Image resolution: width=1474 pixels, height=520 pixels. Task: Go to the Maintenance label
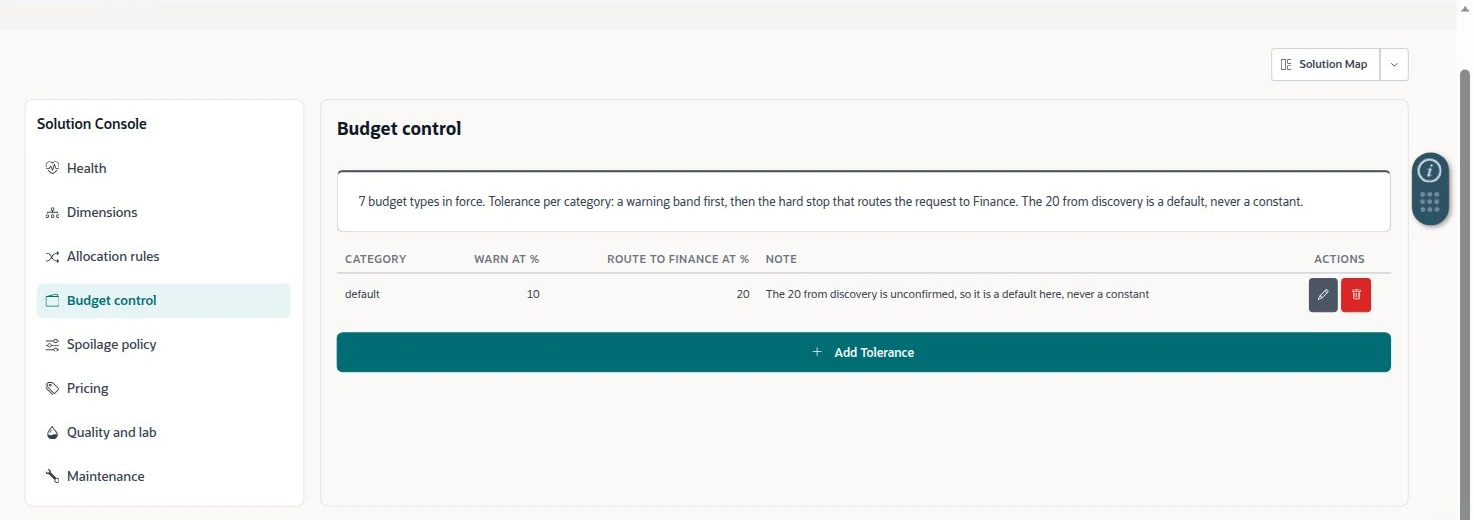pyautogui.click(x=106, y=476)
